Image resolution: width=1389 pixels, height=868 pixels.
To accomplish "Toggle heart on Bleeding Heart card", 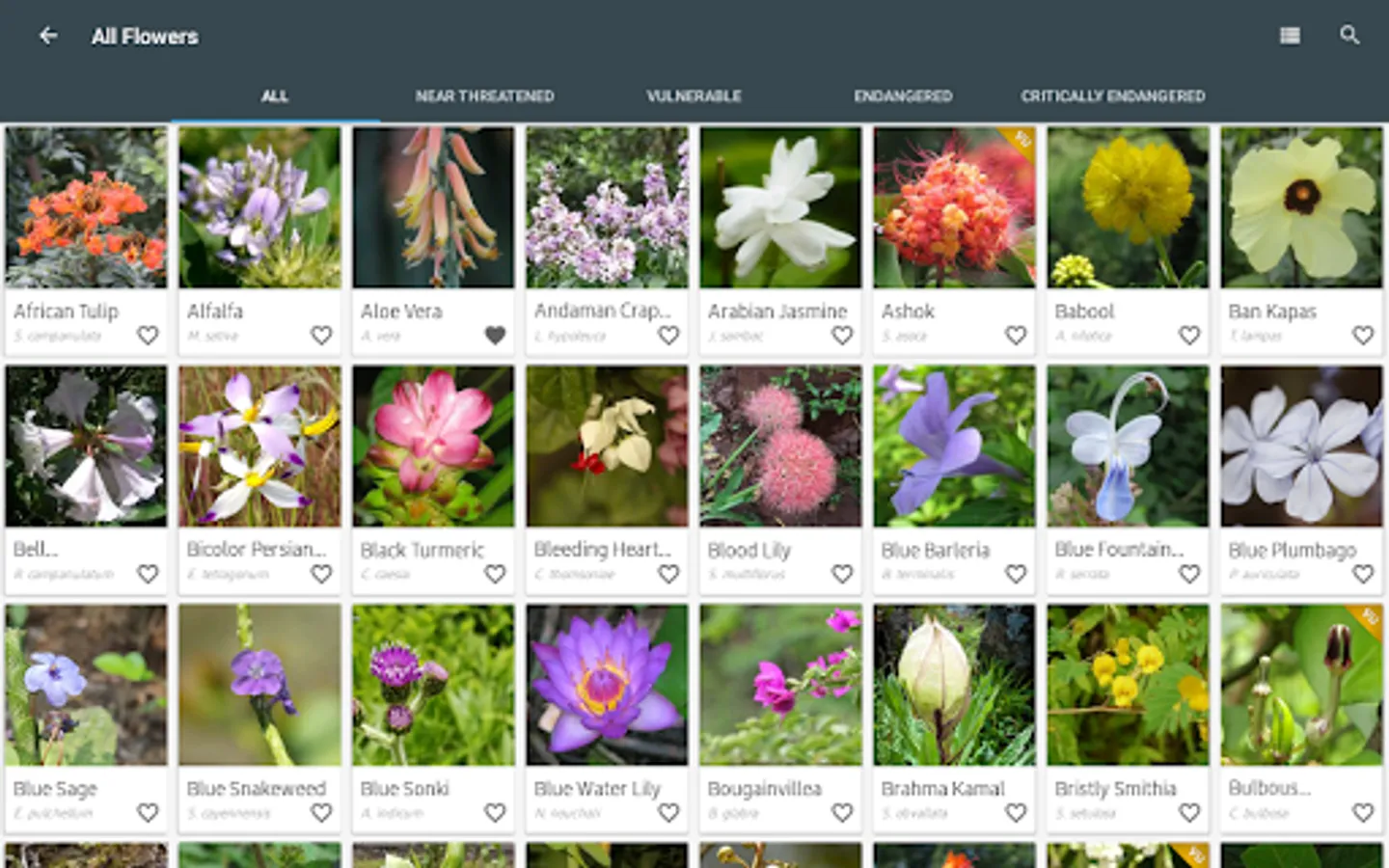I will [x=668, y=574].
